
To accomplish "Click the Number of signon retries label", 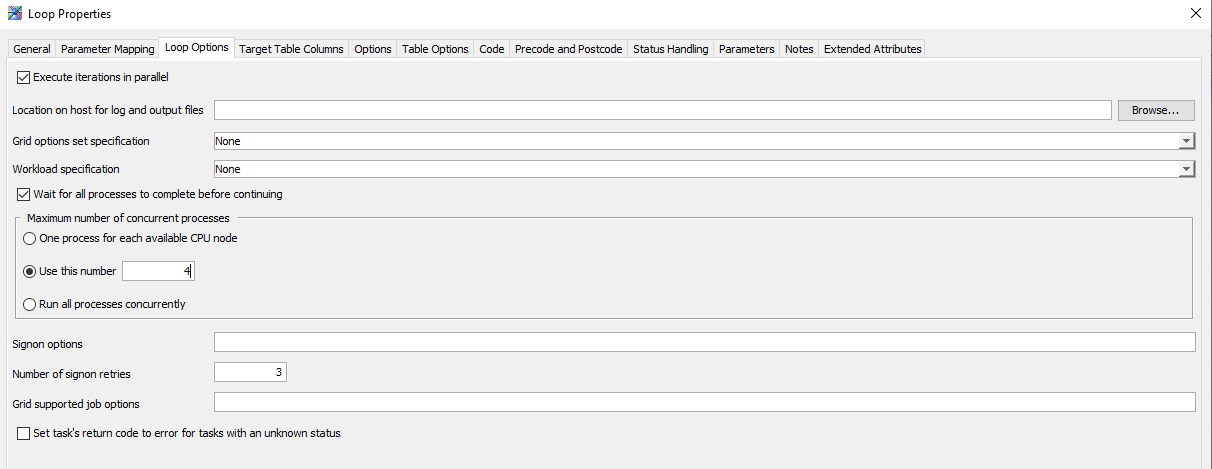I will (71, 374).
